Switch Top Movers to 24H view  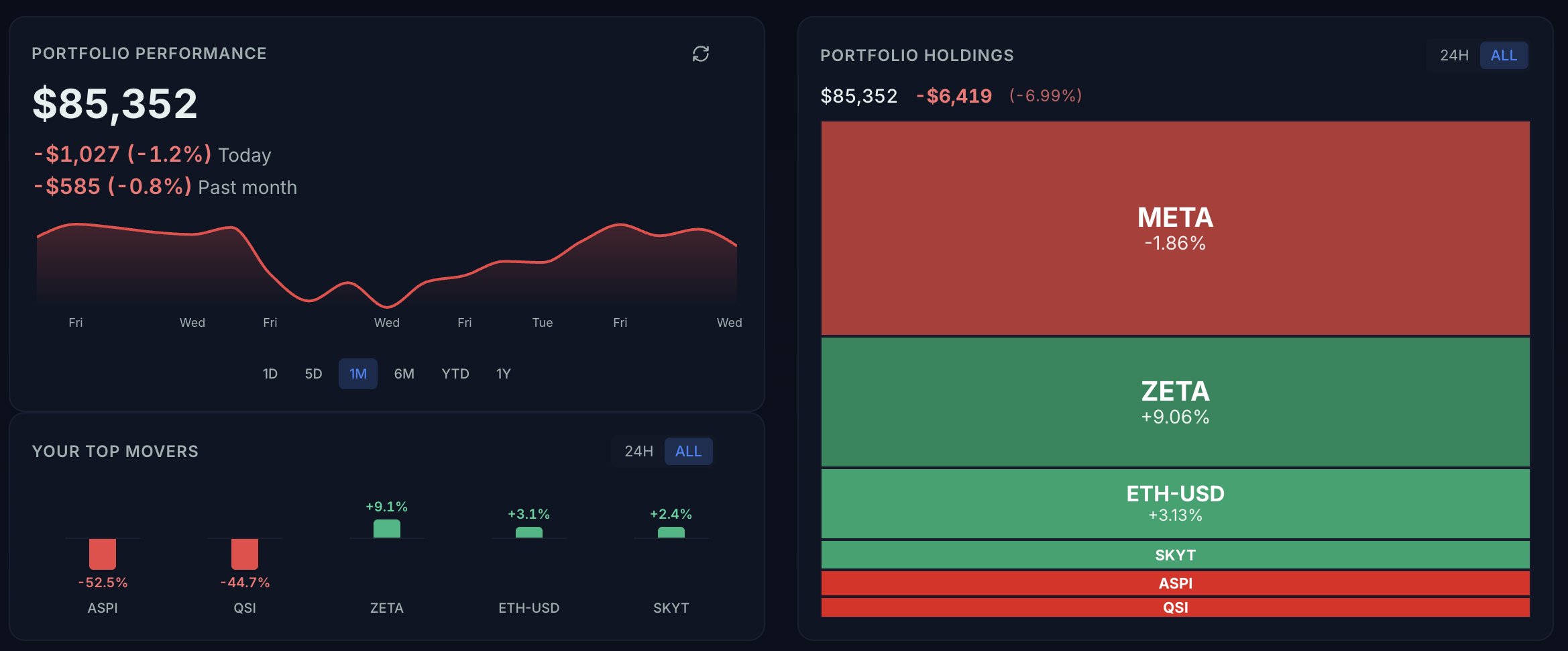638,451
